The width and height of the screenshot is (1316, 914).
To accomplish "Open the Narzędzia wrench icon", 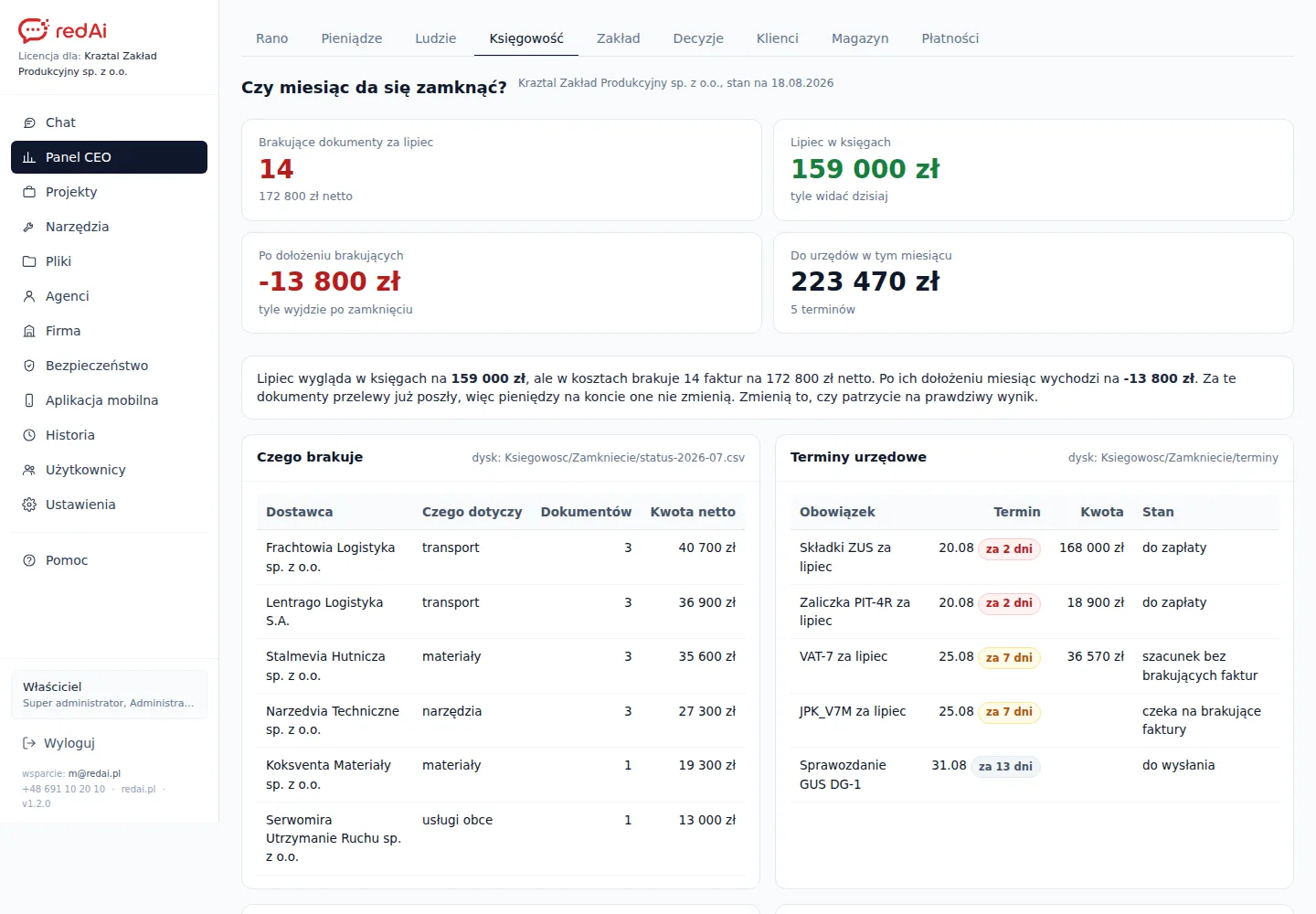I will tap(29, 227).
